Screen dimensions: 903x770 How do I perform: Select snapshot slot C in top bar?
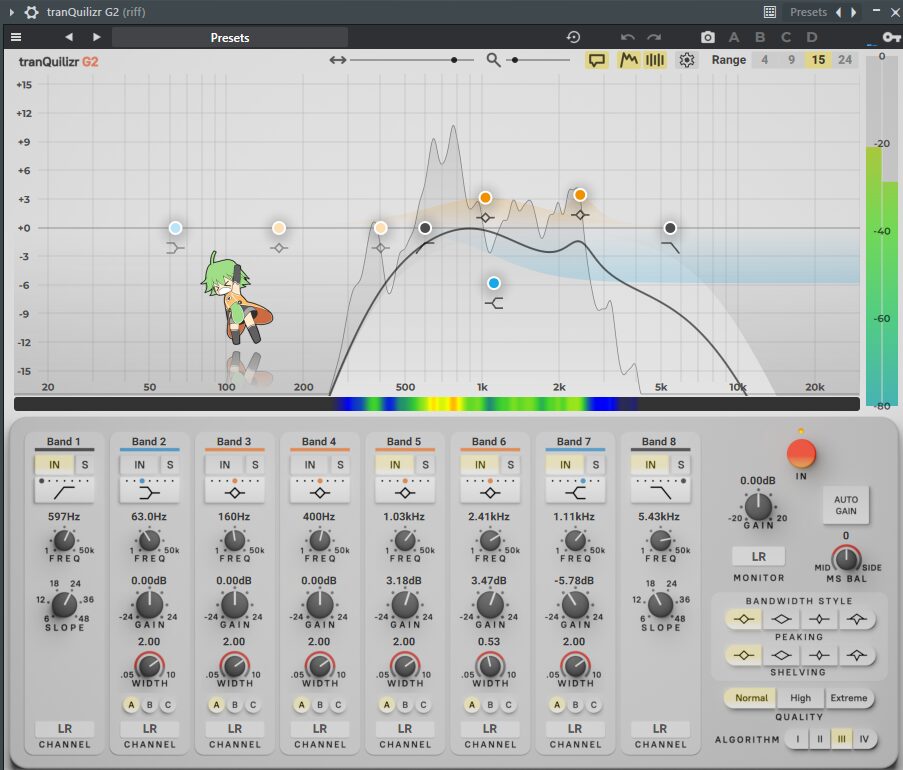tap(786, 37)
